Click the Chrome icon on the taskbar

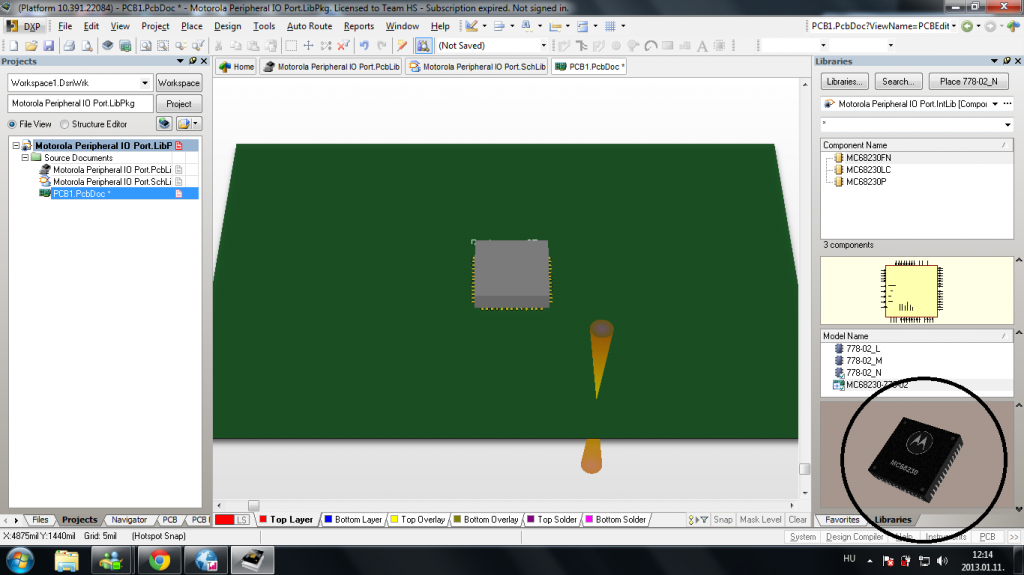click(x=159, y=560)
